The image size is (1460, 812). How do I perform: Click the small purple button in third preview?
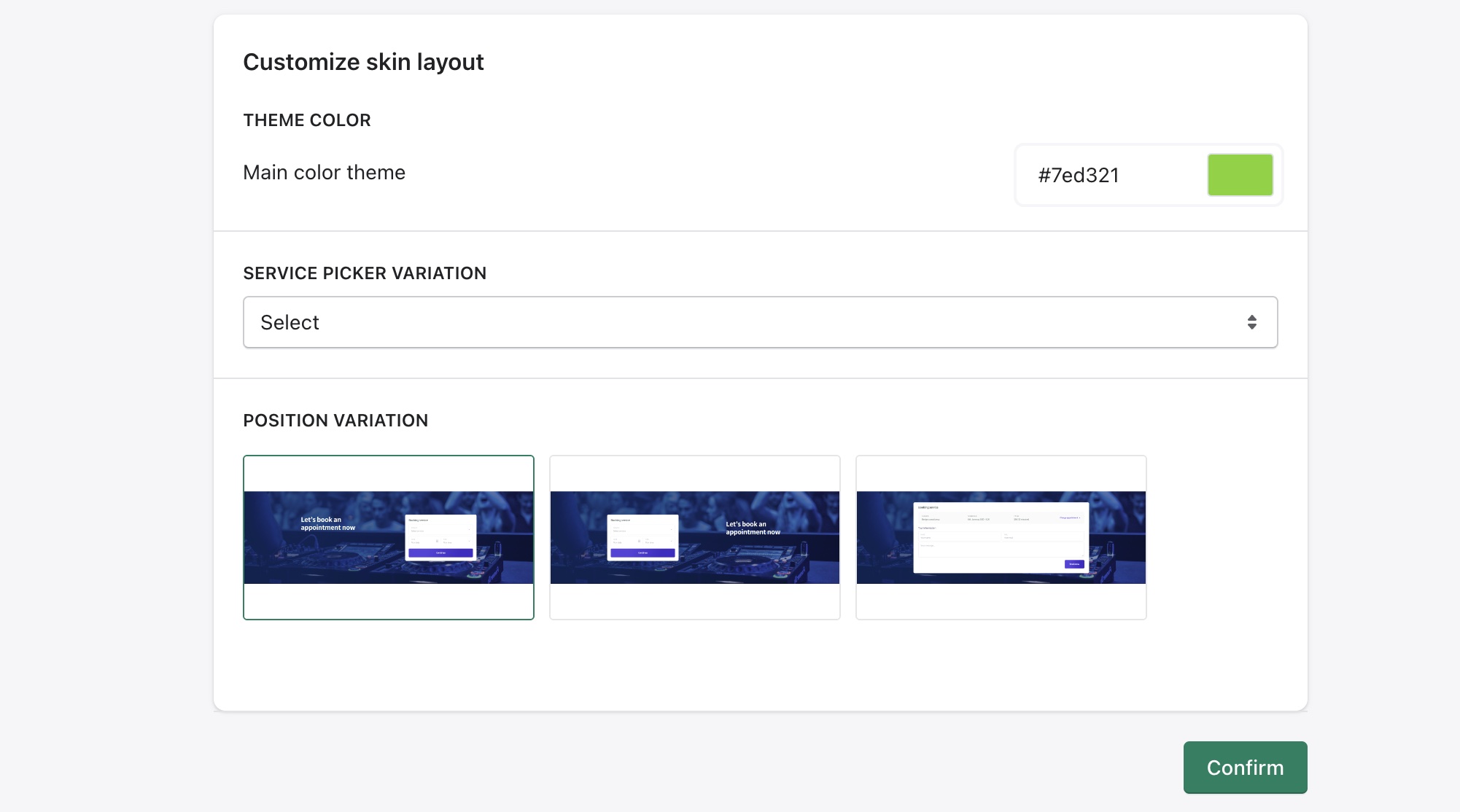point(1074,563)
